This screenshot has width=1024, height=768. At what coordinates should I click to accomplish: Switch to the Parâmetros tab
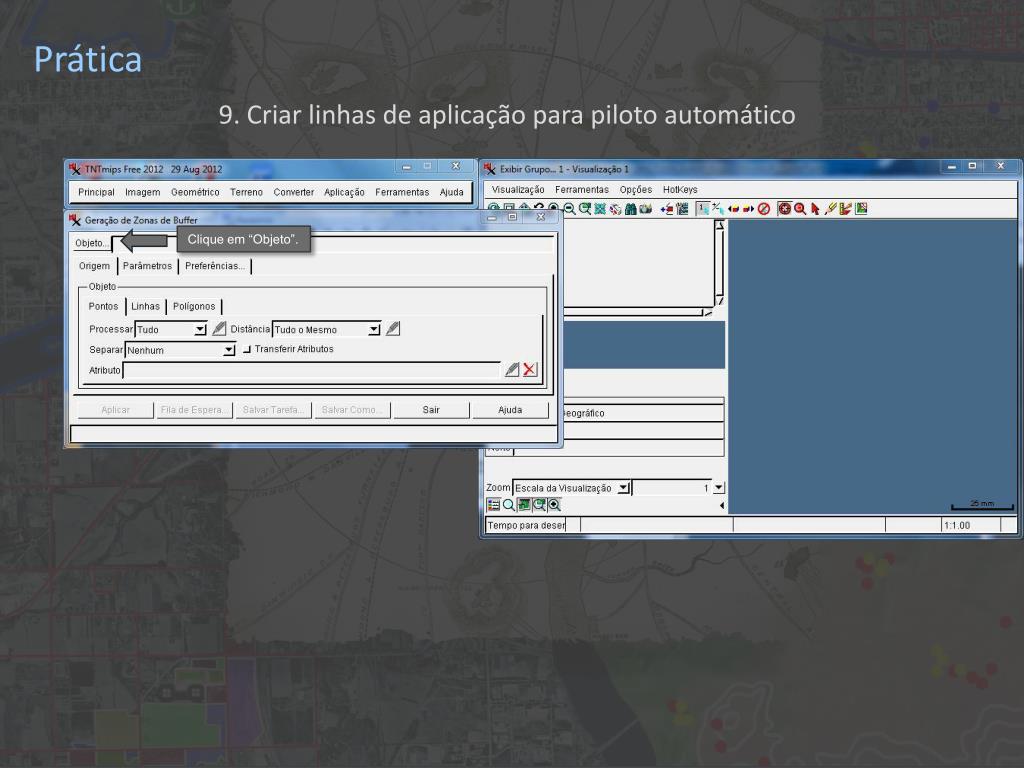pos(148,266)
